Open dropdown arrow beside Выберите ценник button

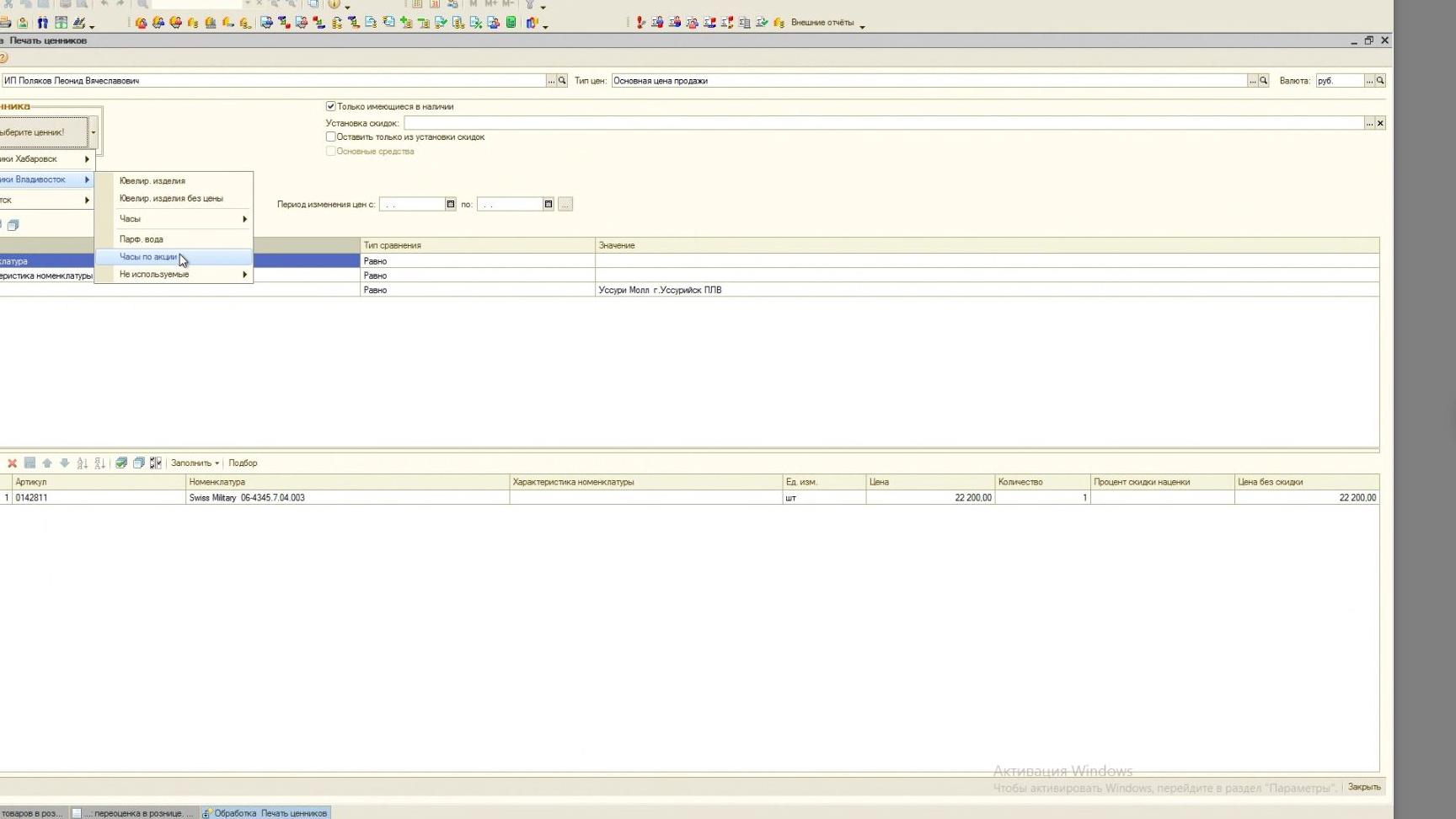coord(94,132)
